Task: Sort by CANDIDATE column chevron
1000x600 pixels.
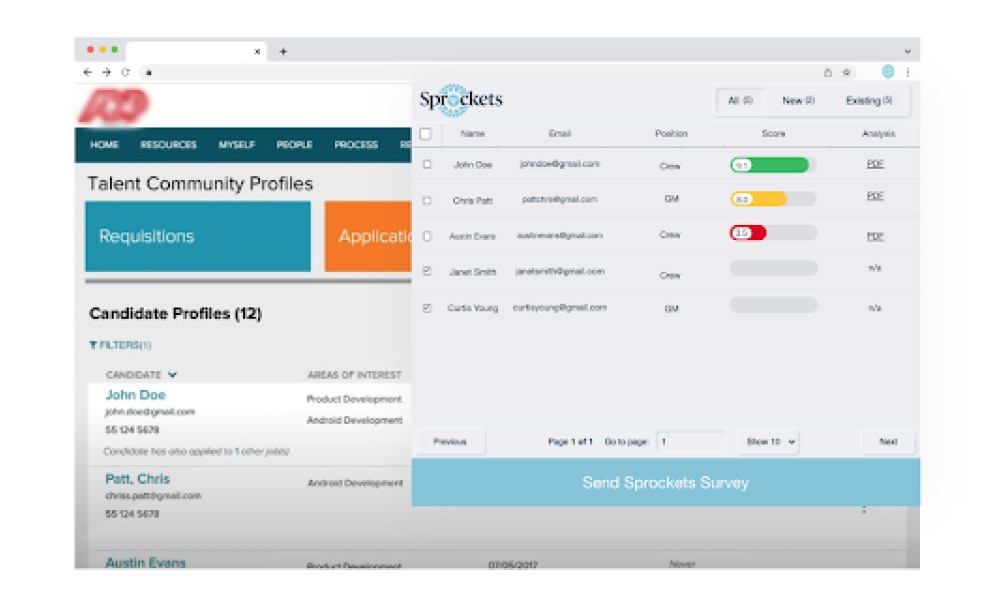Action: (172, 375)
